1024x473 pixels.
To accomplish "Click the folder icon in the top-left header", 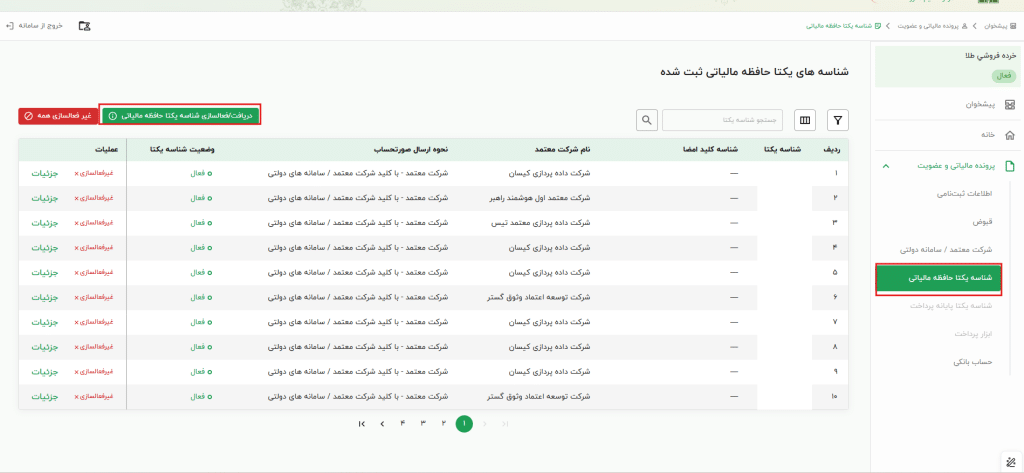I will (x=83, y=25).
